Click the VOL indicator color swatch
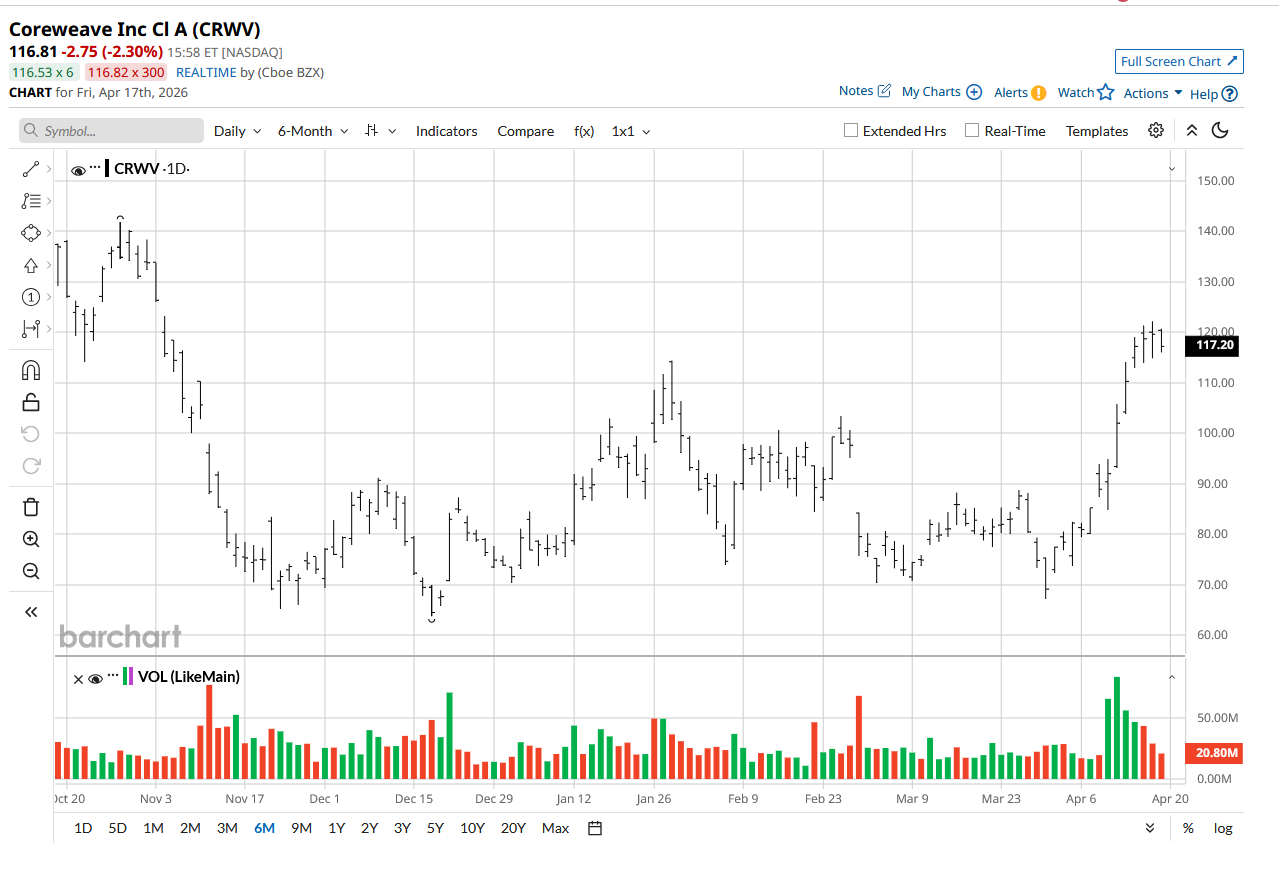Screen dimensions: 1279x878 [128, 676]
